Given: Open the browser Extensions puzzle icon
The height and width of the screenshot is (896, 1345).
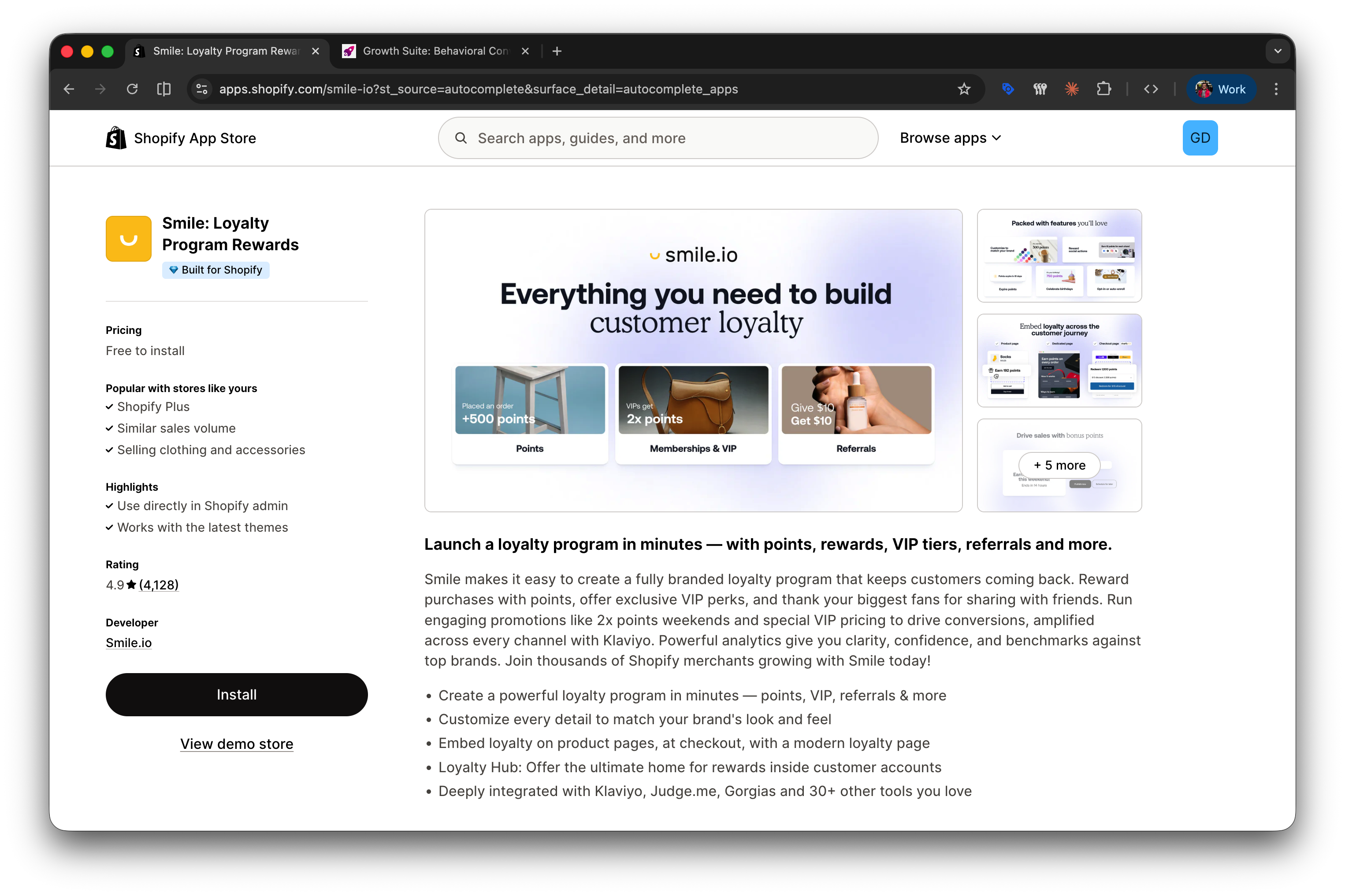Looking at the screenshot, I should (1103, 89).
